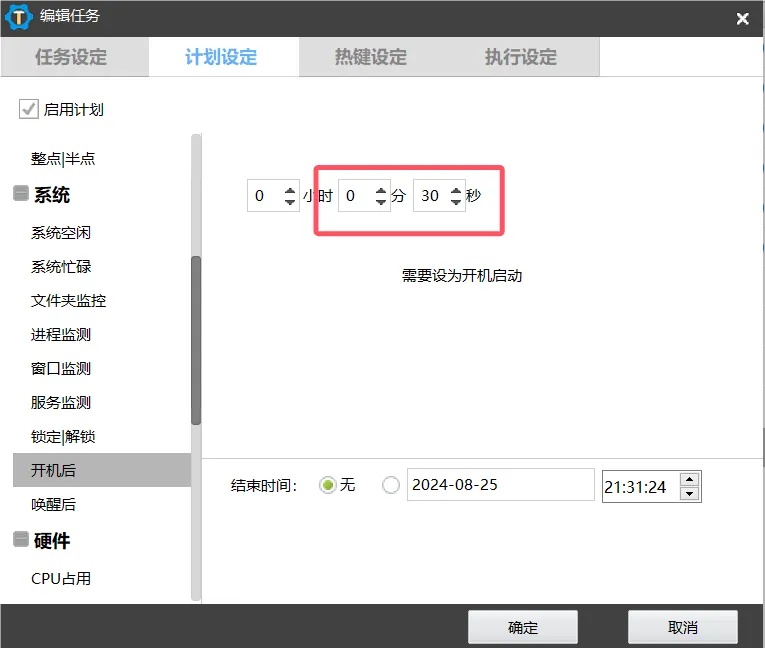Increase end time with the up spinner
The image size is (765, 648).
(689, 479)
